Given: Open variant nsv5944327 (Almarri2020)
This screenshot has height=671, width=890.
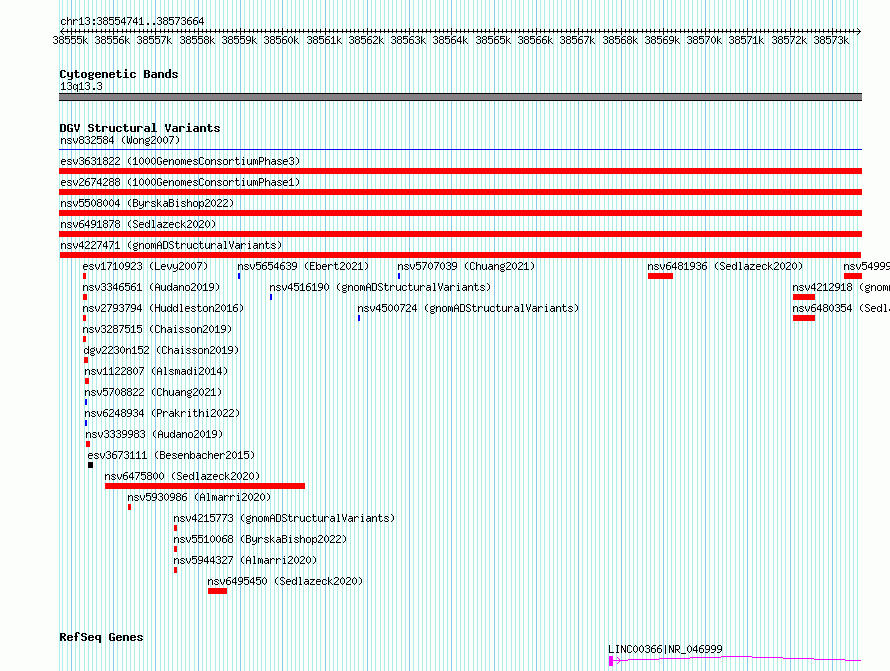Looking at the screenshot, I should (245, 560).
